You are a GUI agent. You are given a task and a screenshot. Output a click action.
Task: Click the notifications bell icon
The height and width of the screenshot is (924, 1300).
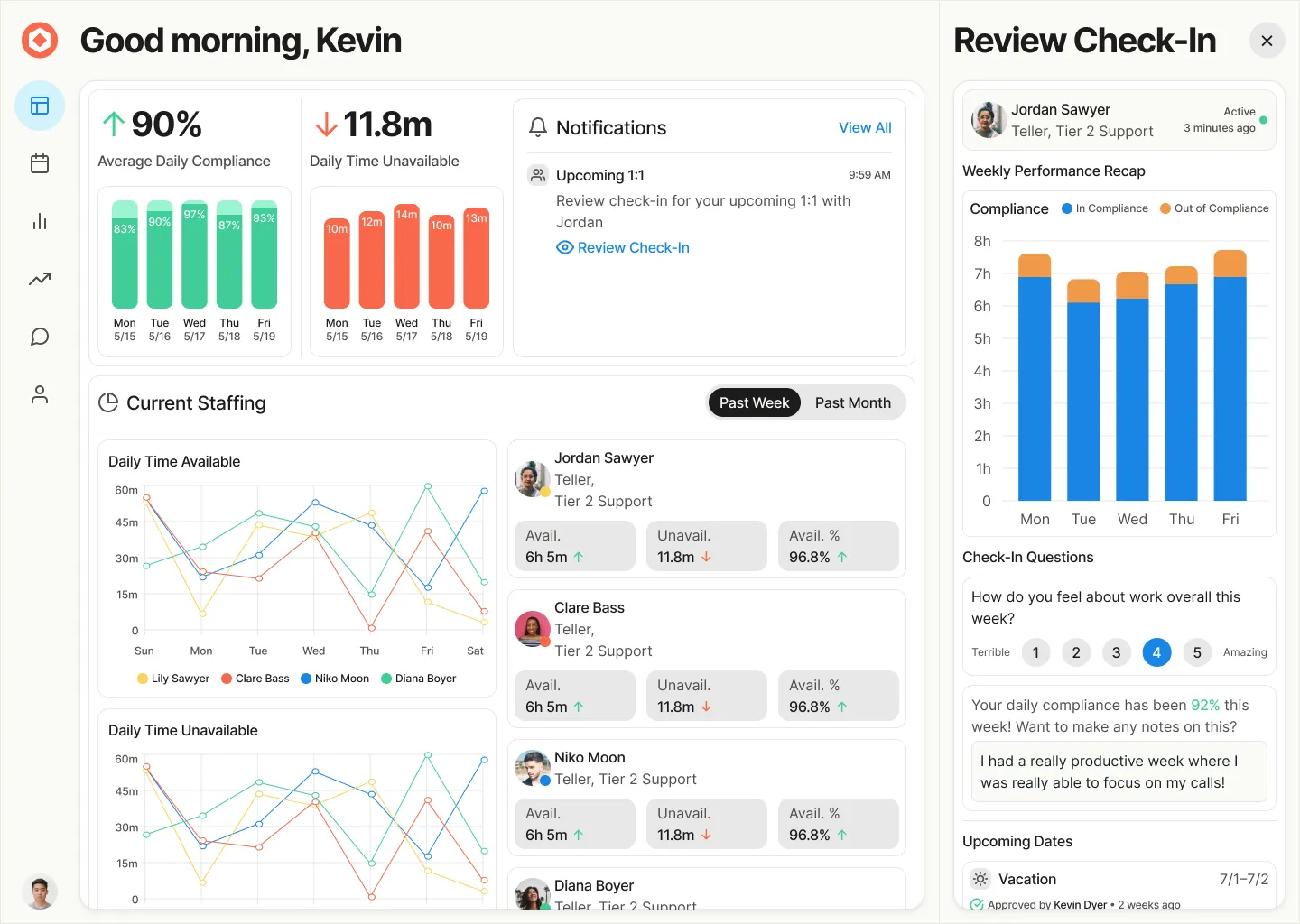[538, 127]
